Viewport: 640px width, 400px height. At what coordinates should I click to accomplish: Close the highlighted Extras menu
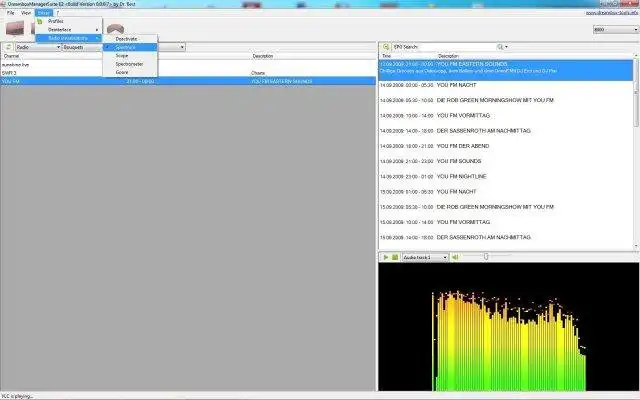[x=44, y=13]
